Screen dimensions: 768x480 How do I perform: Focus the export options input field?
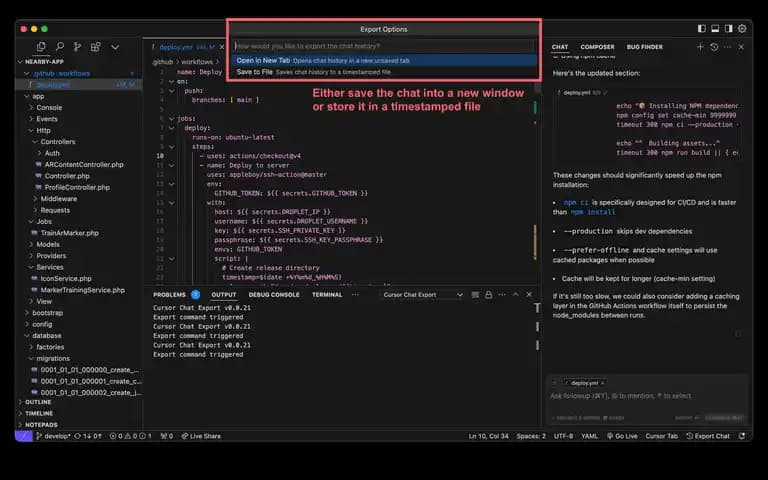click(384, 46)
